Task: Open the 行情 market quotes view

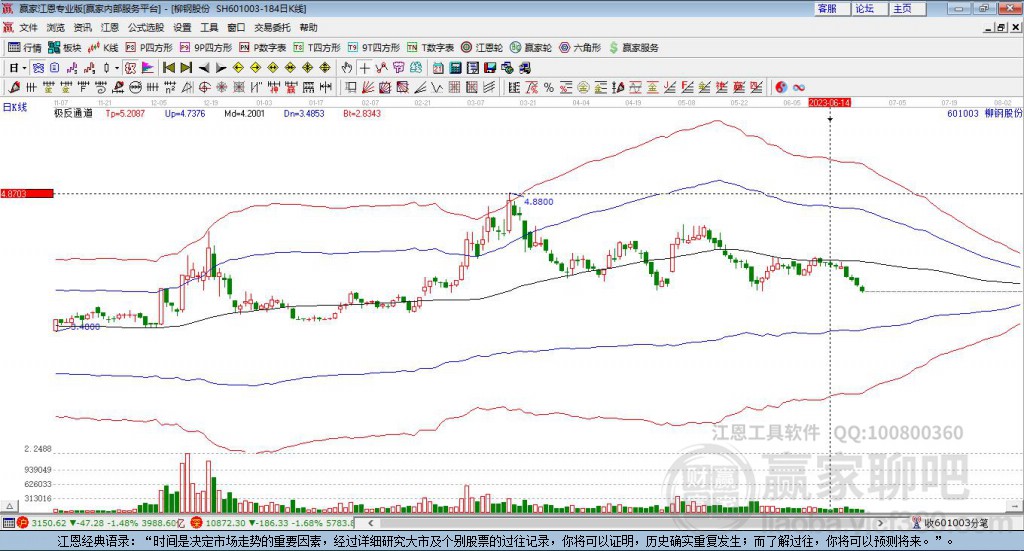Action: (x=24, y=48)
